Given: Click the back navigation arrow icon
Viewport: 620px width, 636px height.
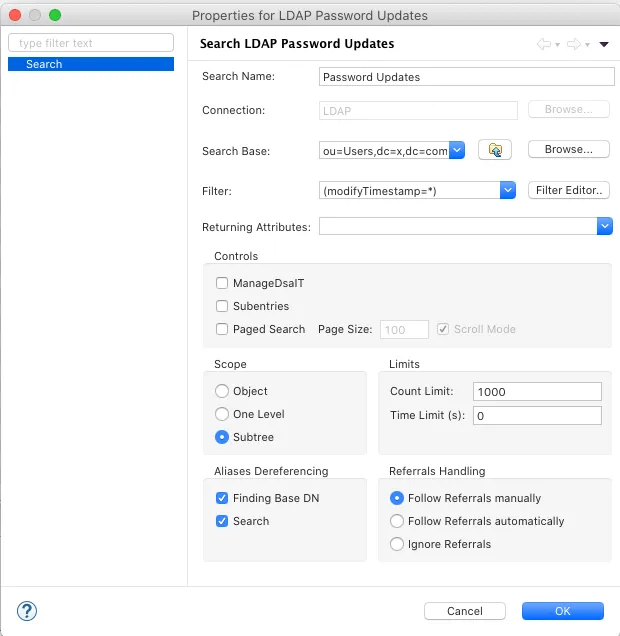Looking at the screenshot, I should [544, 44].
